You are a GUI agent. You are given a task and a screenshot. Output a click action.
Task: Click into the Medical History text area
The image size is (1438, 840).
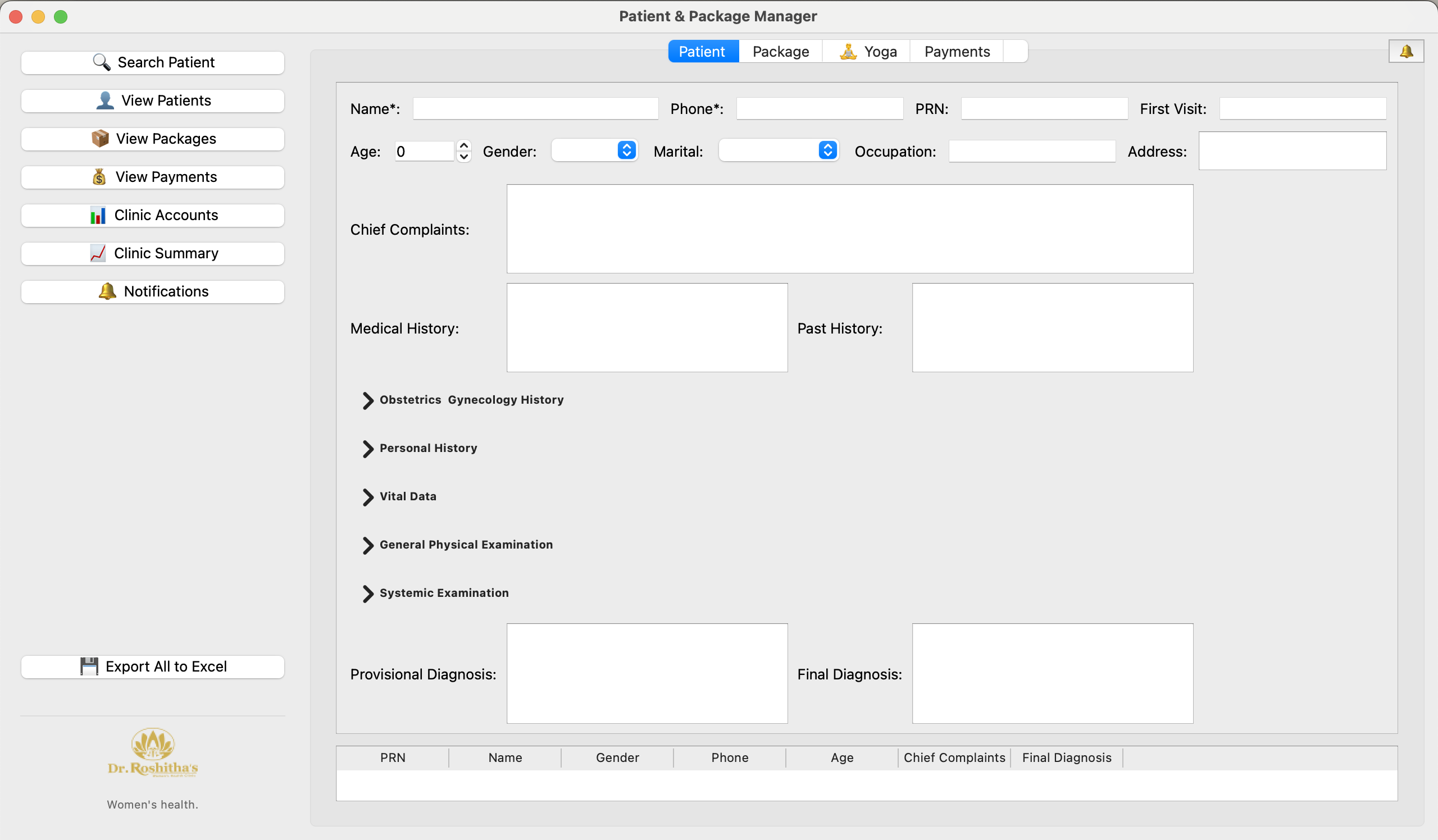point(647,328)
